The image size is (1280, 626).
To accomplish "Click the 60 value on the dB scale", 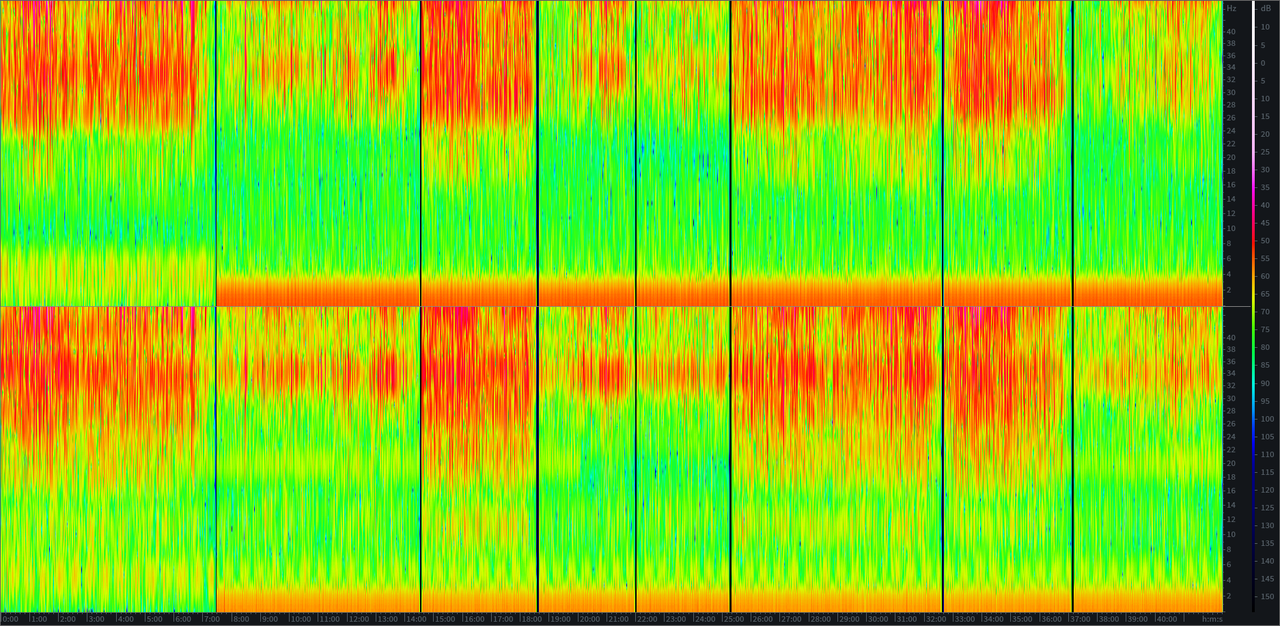I will click(1265, 276).
